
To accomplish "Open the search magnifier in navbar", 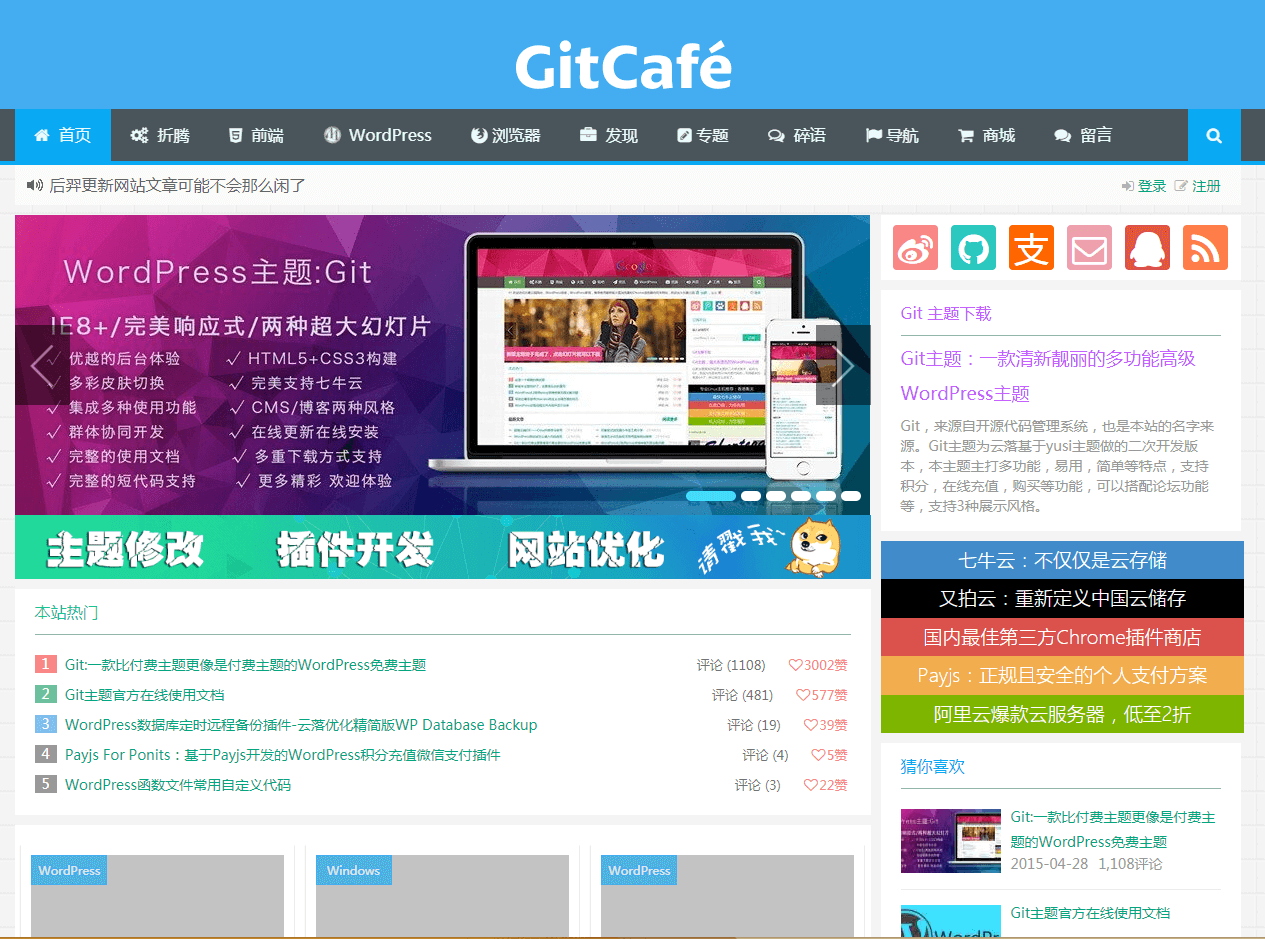I will 1214,136.
